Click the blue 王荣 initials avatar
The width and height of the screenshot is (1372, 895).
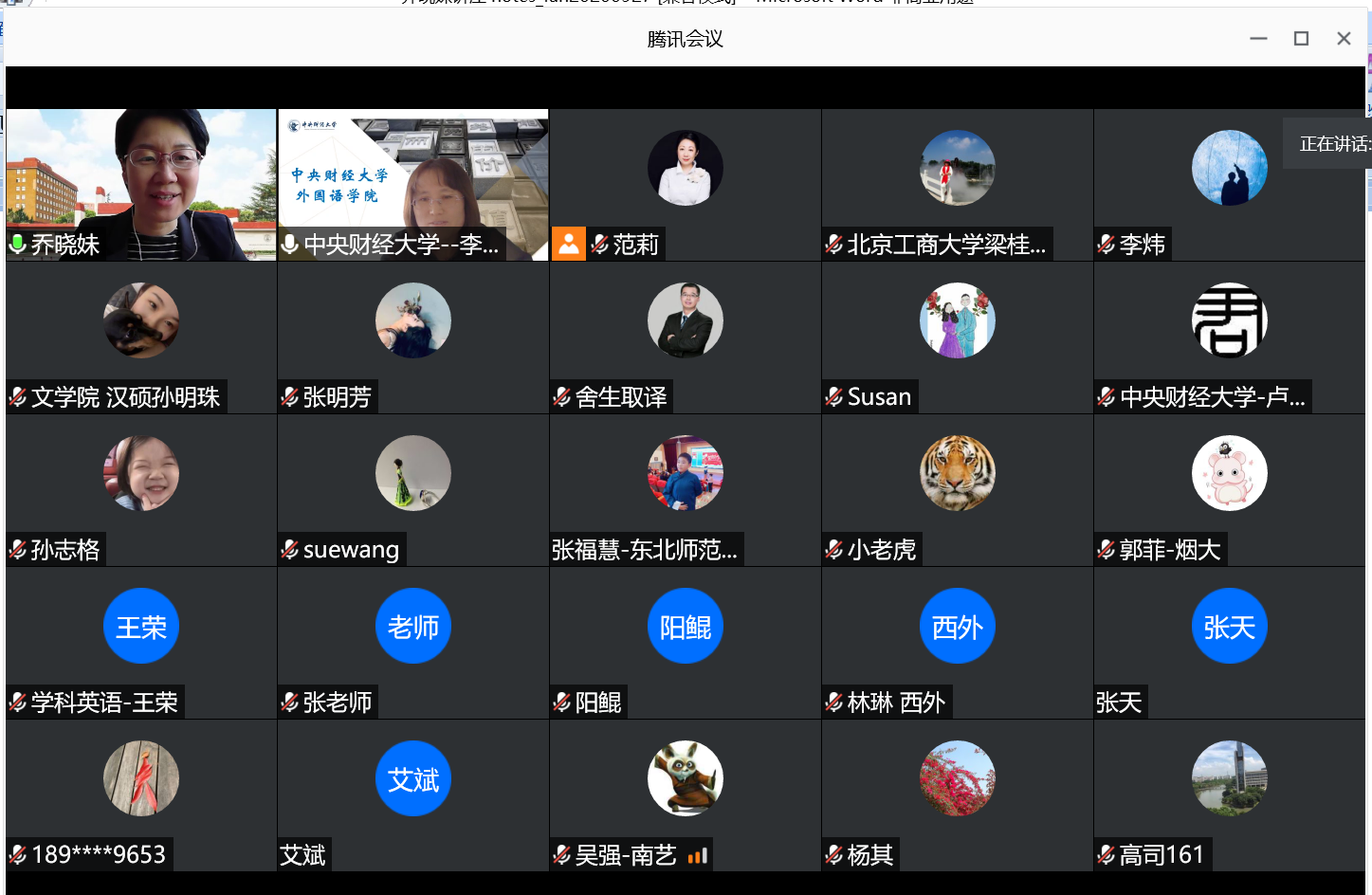click(141, 626)
